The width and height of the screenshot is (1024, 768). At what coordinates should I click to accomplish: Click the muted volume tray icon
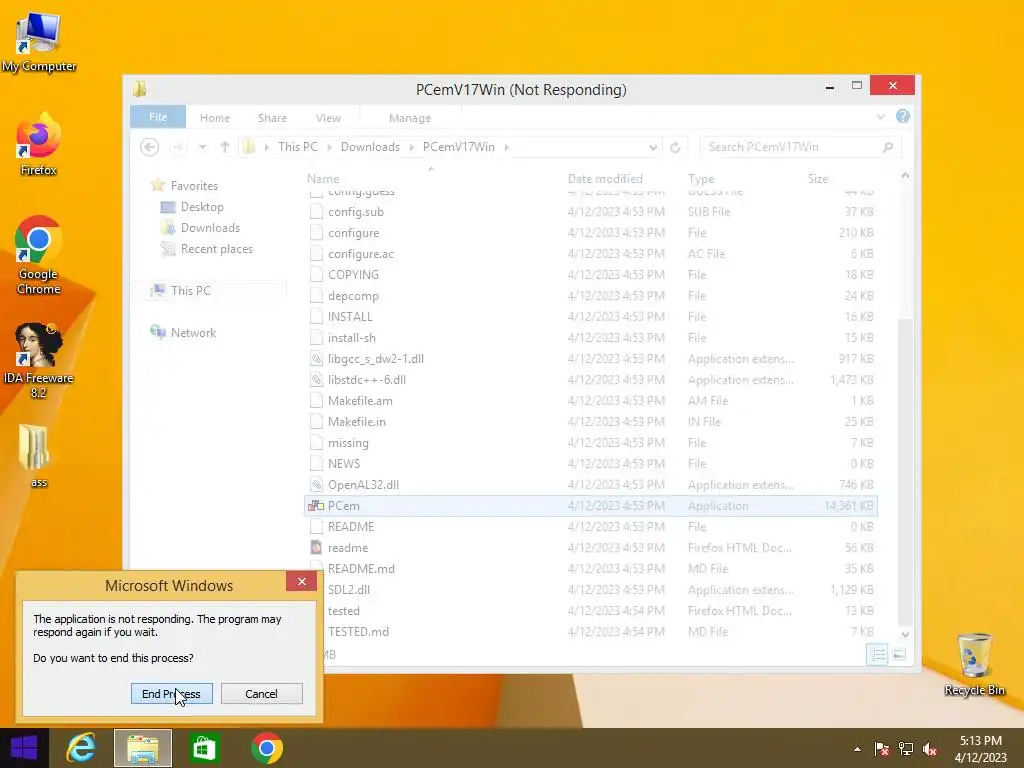(929, 749)
